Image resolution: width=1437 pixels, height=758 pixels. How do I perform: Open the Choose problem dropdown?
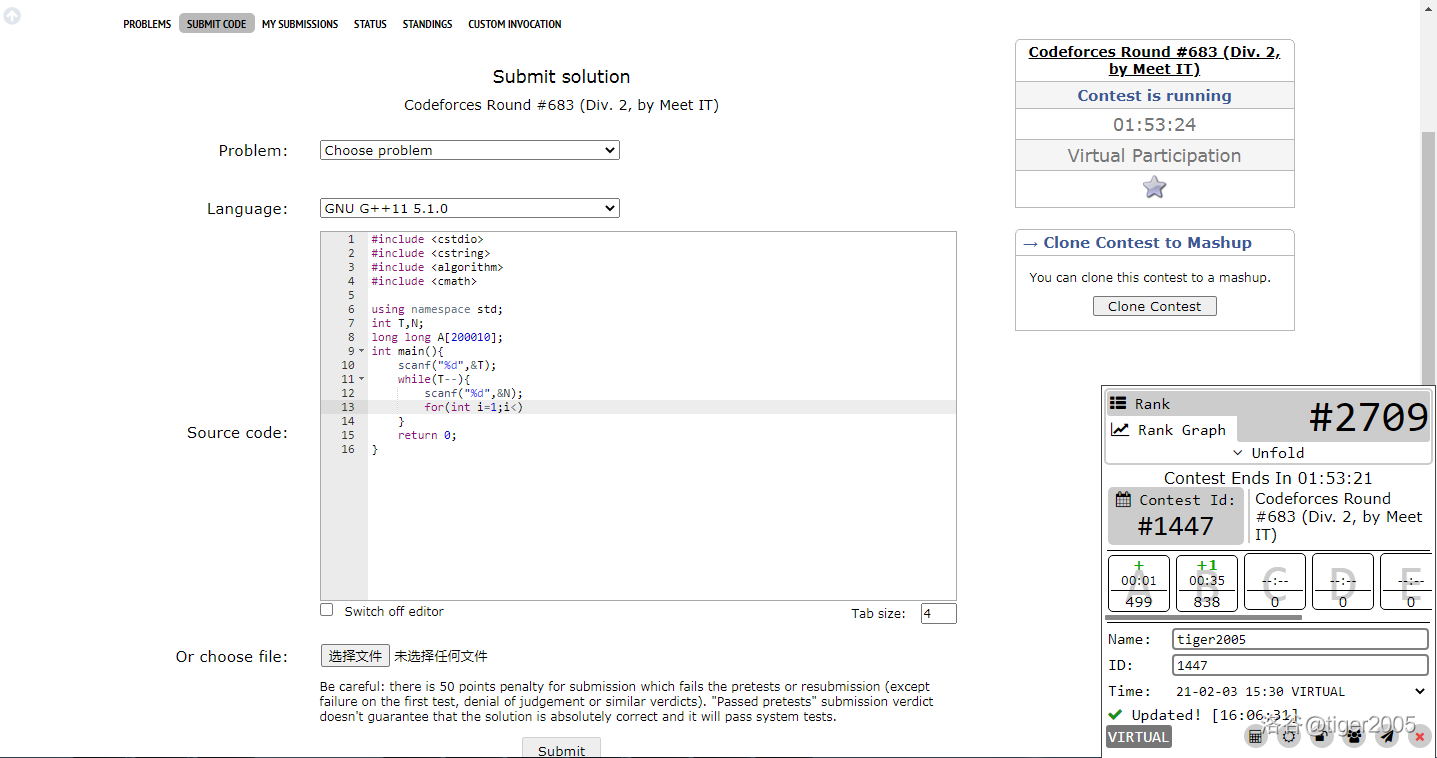coord(470,150)
